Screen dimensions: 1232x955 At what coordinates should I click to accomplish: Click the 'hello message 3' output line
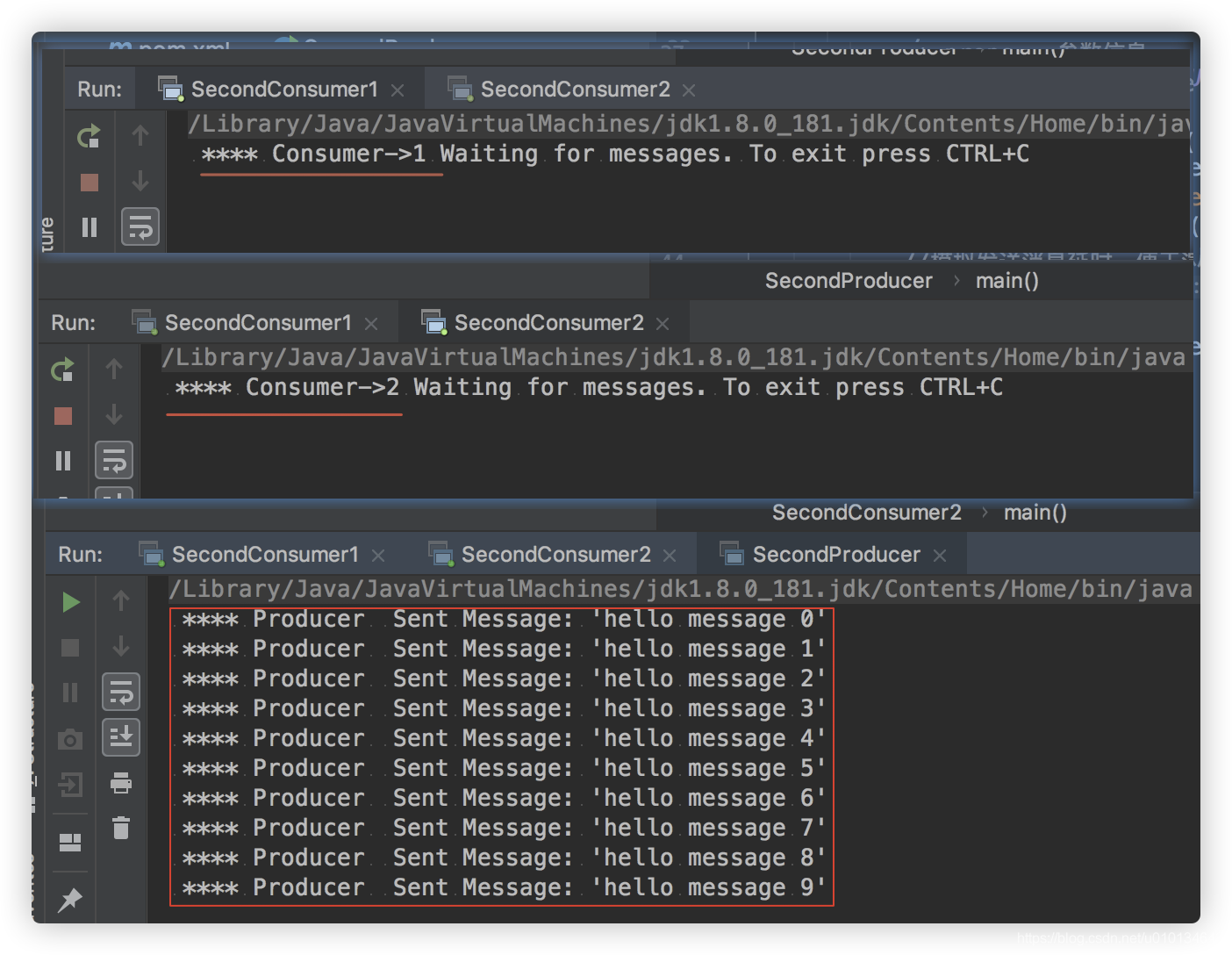(x=503, y=709)
